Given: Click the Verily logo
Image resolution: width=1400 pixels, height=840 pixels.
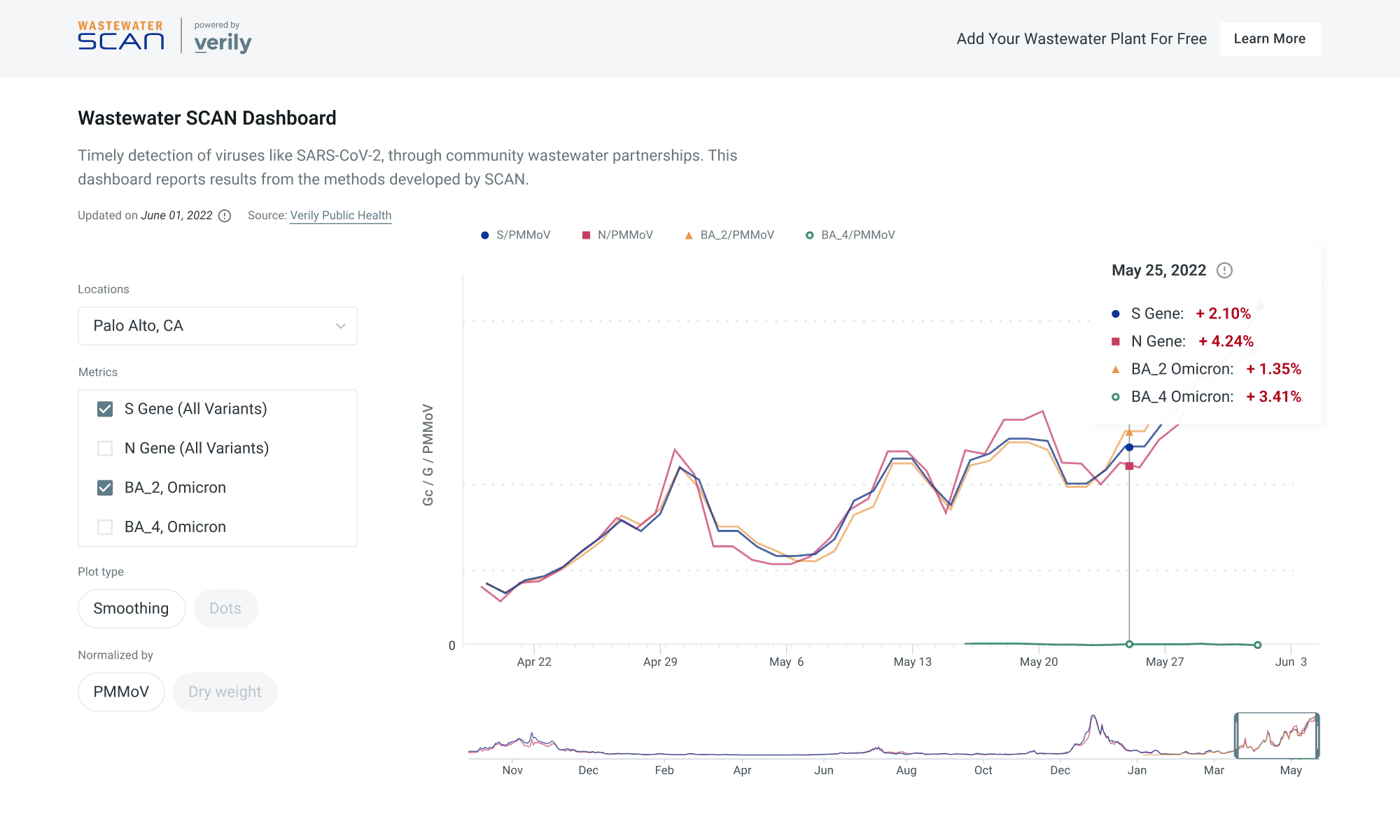Looking at the screenshot, I should pos(223,43).
